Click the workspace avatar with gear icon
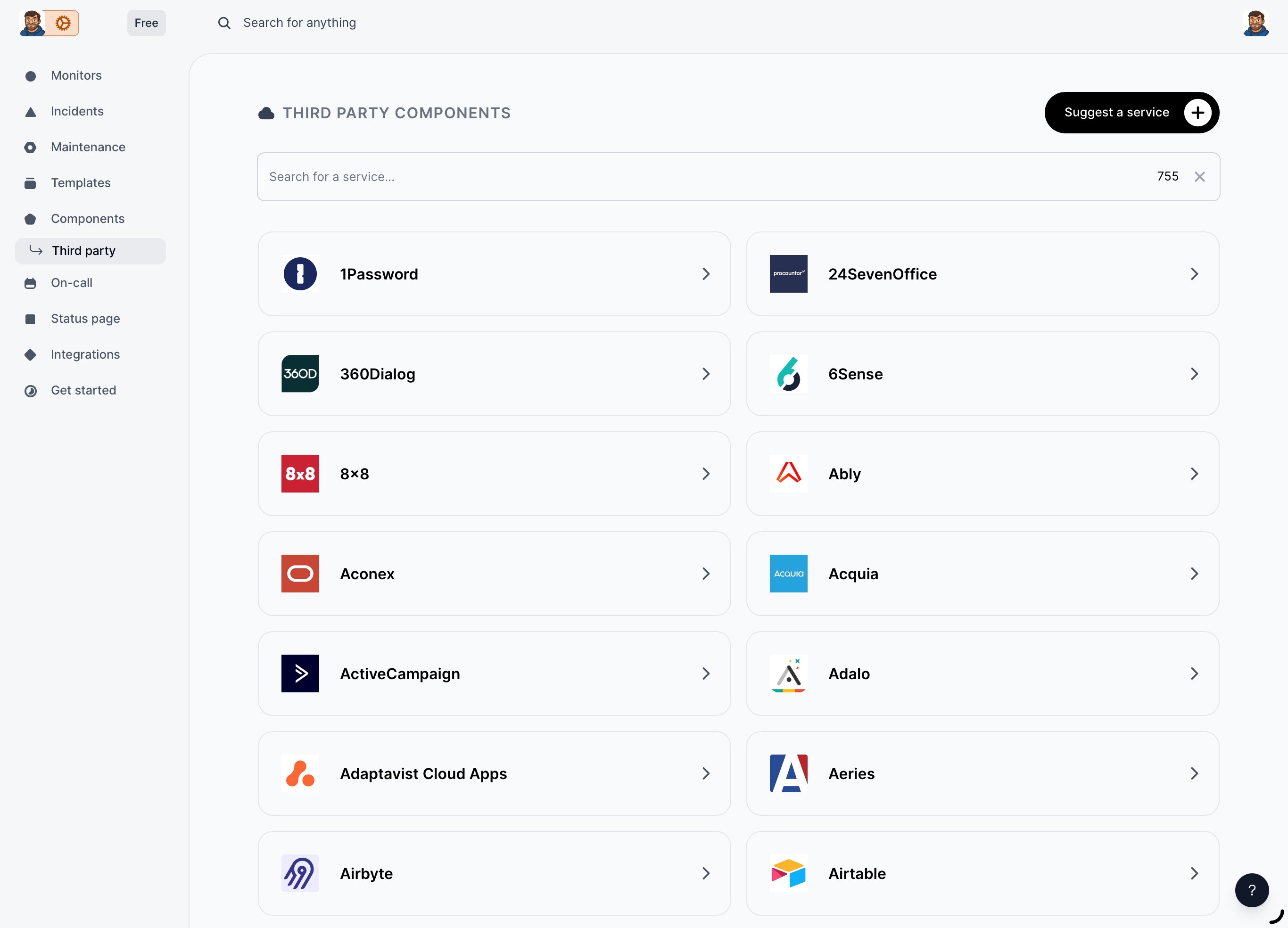Image resolution: width=1288 pixels, height=928 pixels. click(x=49, y=23)
